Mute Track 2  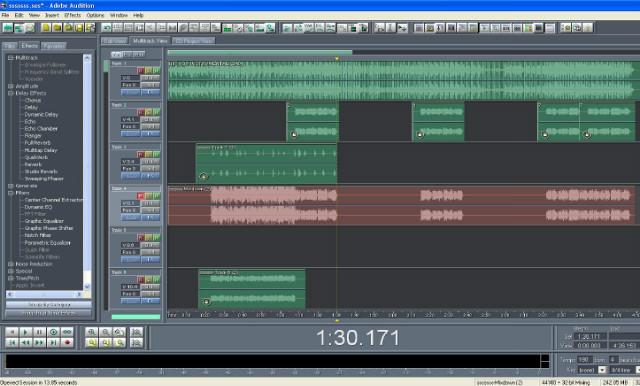click(x=157, y=112)
